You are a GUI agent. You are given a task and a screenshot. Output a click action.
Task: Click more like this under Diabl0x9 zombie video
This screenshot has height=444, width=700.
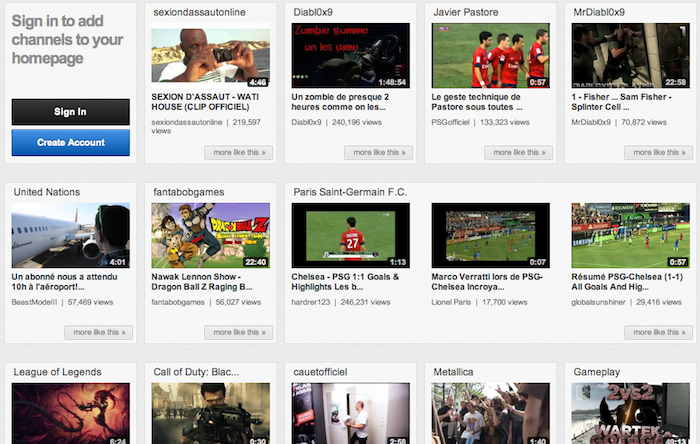[x=379, y=153]
